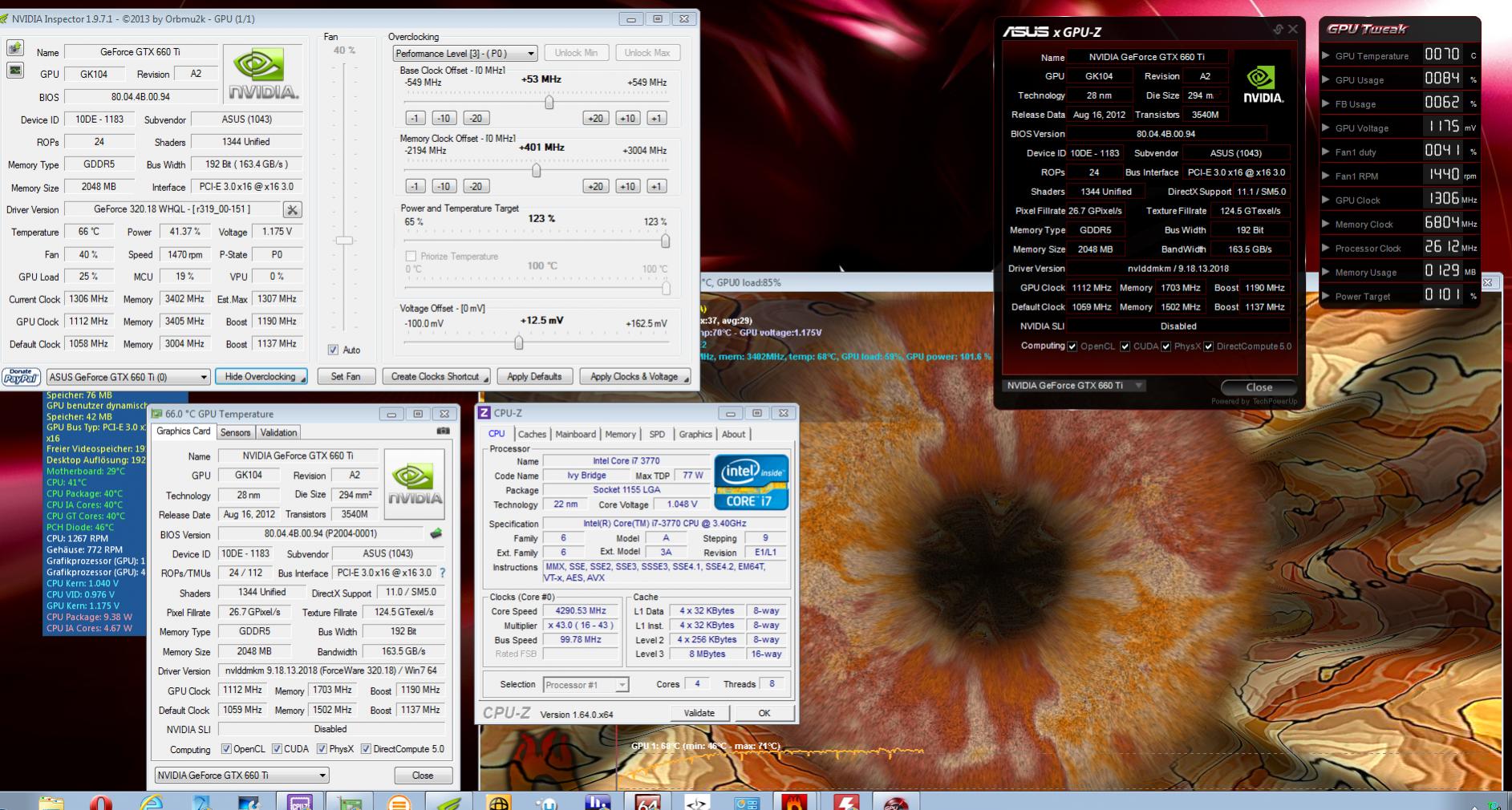Click the camera screenshot icon in GPU-Z
Image resolution: width=1512 pixels, height=810 pixels.
coord(443,431)
